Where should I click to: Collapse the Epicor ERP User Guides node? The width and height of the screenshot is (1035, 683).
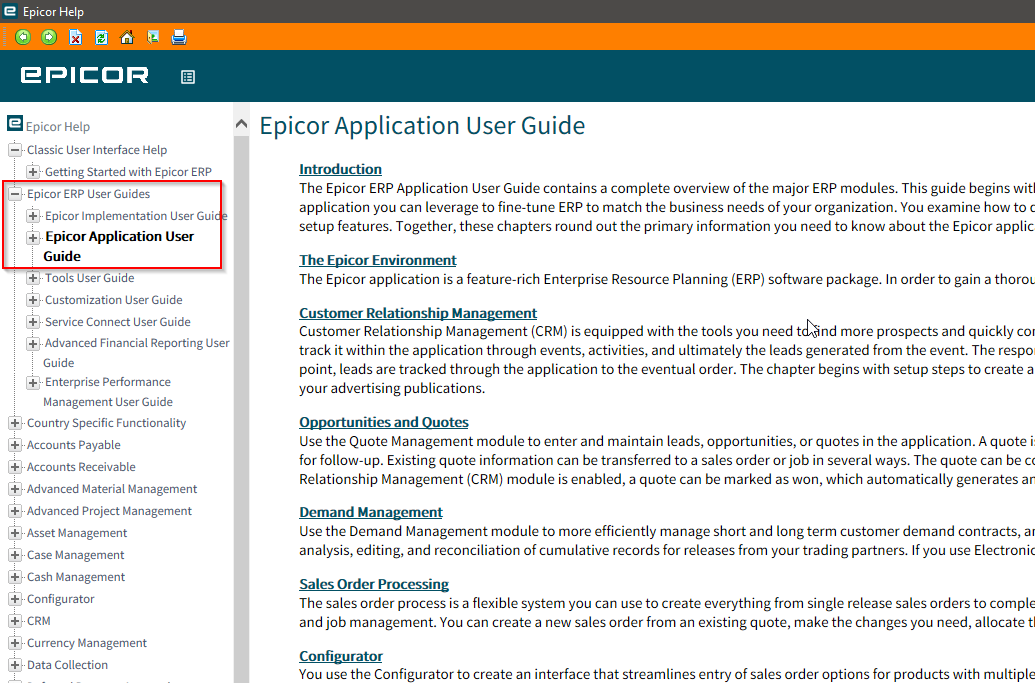pos(15,194)
